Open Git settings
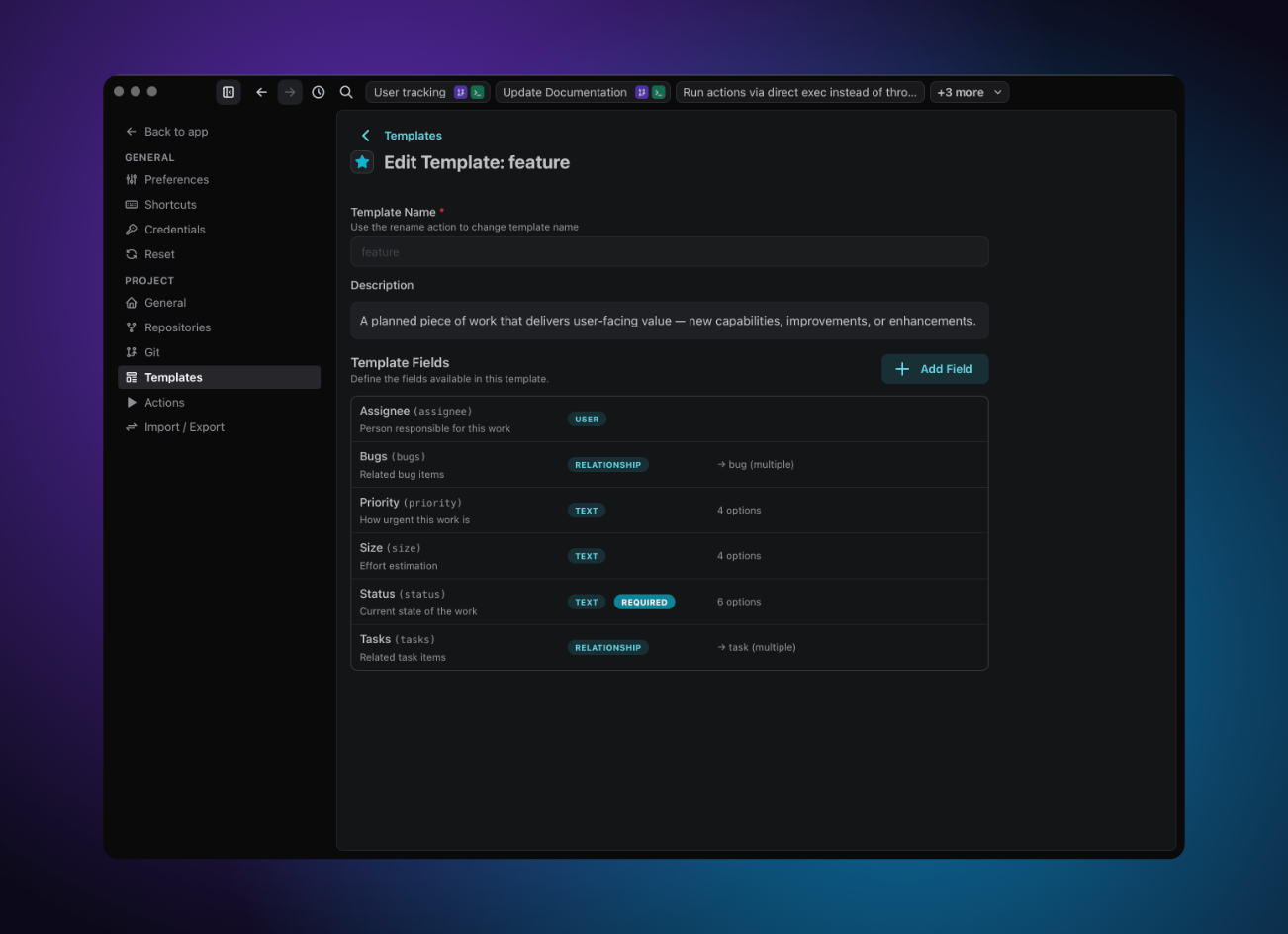Image resolution: width=1288 pixels, height=934 pixels. click(x=219, y=352)
